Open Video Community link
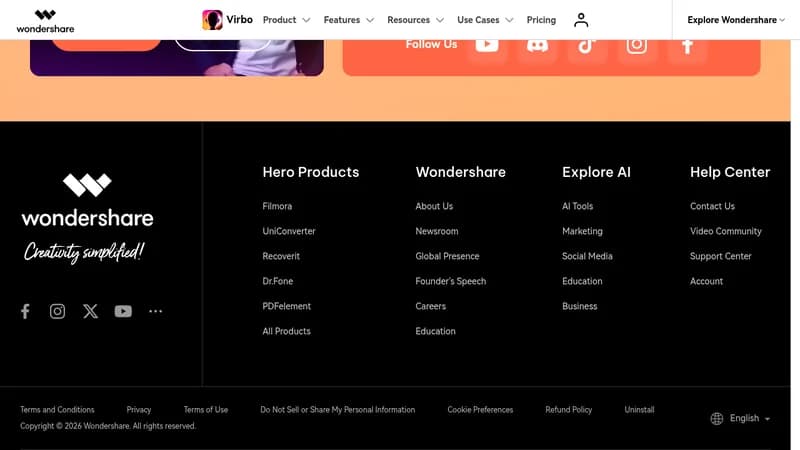 (726, 231)
